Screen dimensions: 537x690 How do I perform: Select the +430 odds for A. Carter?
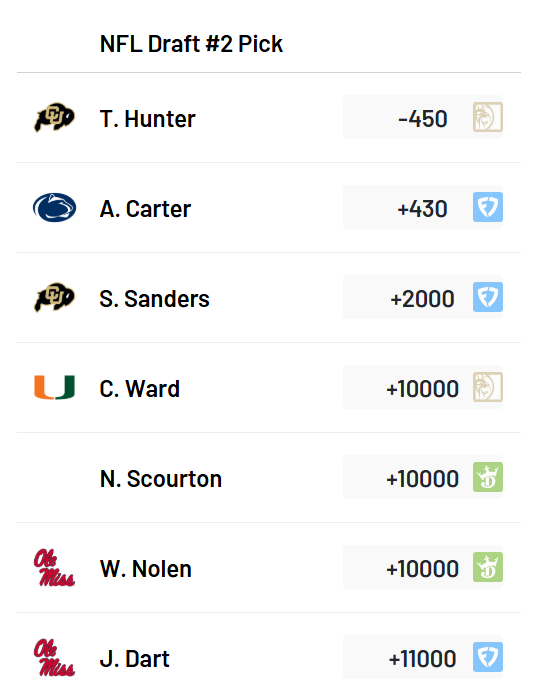coord(423,209)
